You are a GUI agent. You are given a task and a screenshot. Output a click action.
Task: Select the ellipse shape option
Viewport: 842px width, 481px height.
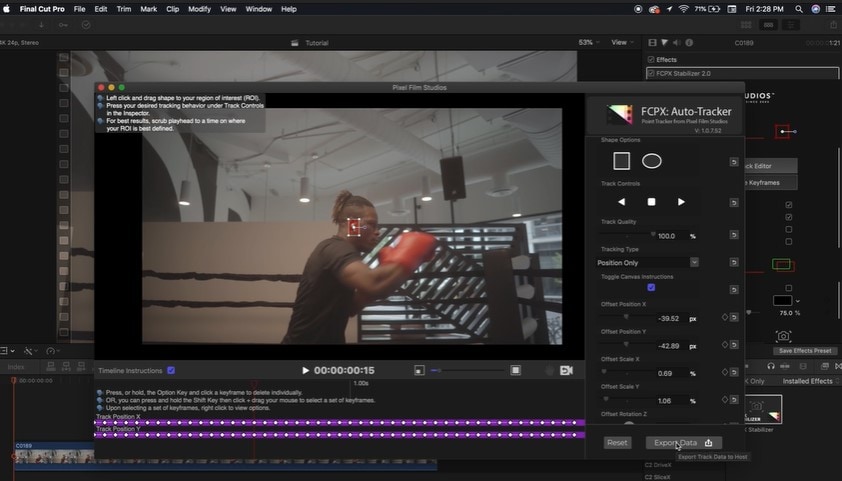click(651, 161)
